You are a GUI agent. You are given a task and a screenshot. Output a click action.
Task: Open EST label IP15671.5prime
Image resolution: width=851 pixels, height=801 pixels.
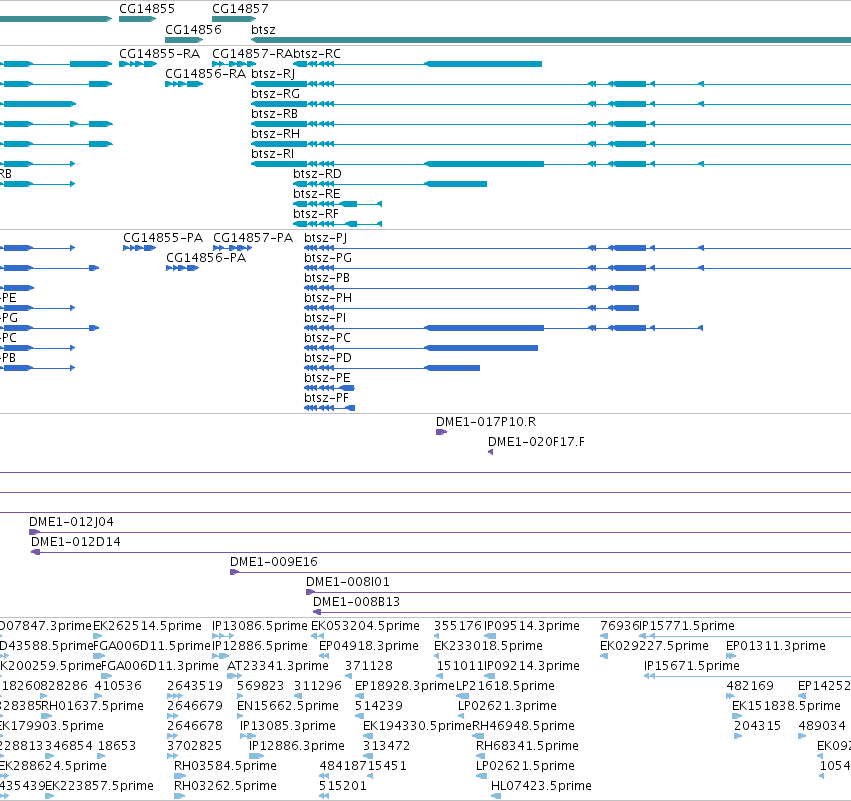coord(691,666)
